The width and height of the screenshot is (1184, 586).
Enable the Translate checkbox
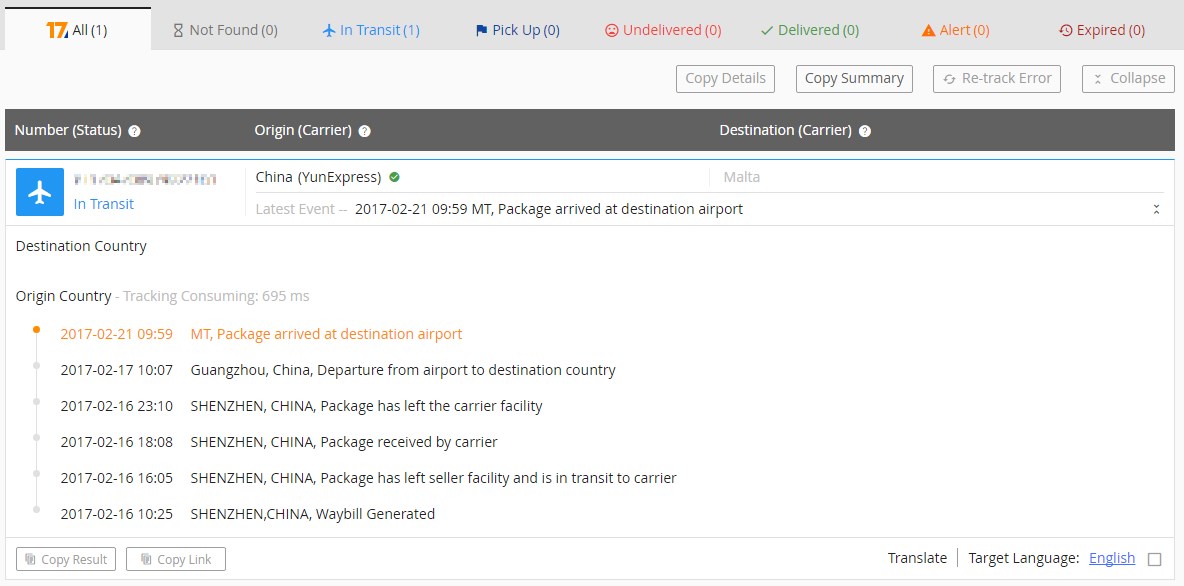1155,559
